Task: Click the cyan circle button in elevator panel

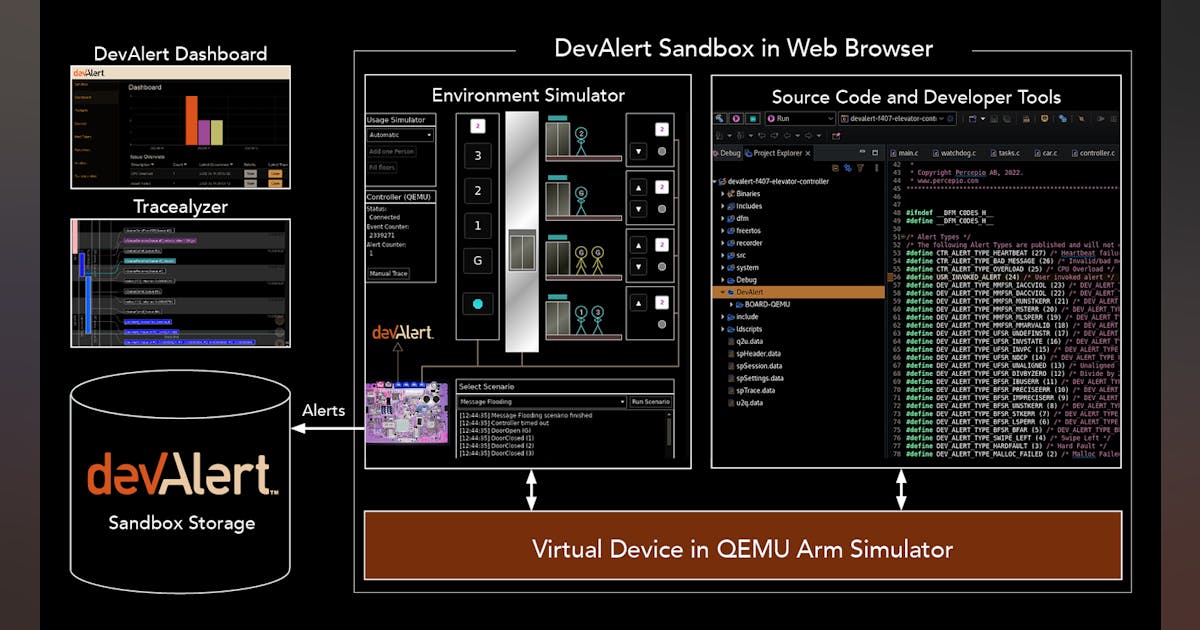Action: (478, 304)
